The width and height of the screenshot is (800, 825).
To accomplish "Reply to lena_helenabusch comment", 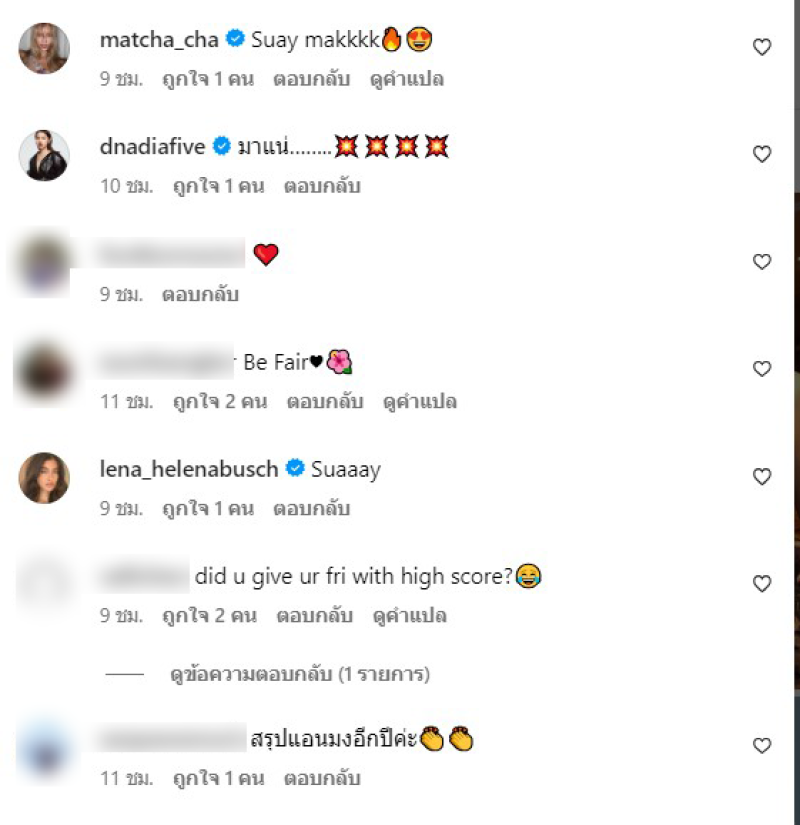I will (312, 508).
